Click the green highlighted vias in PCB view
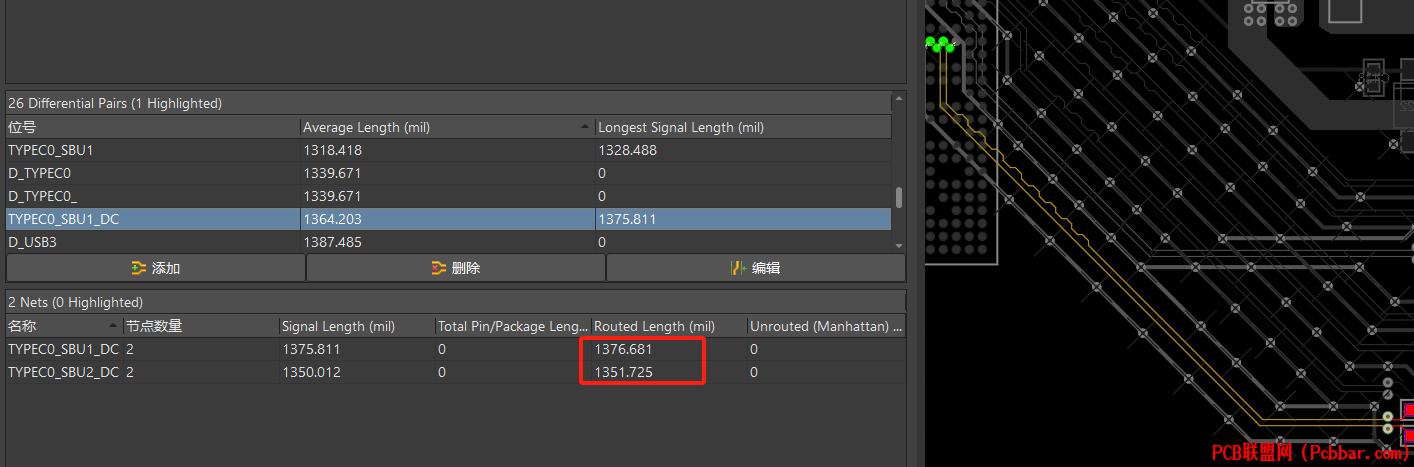The height and width of the screenshot is (467, 1414). click(938, 43)
